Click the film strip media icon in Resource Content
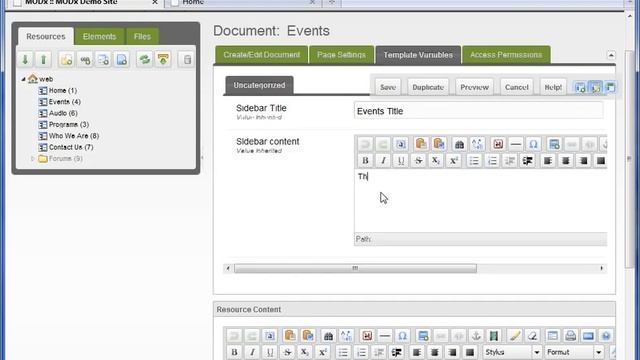Viewport: 640px width, 360px height. [x=494, y=336]
